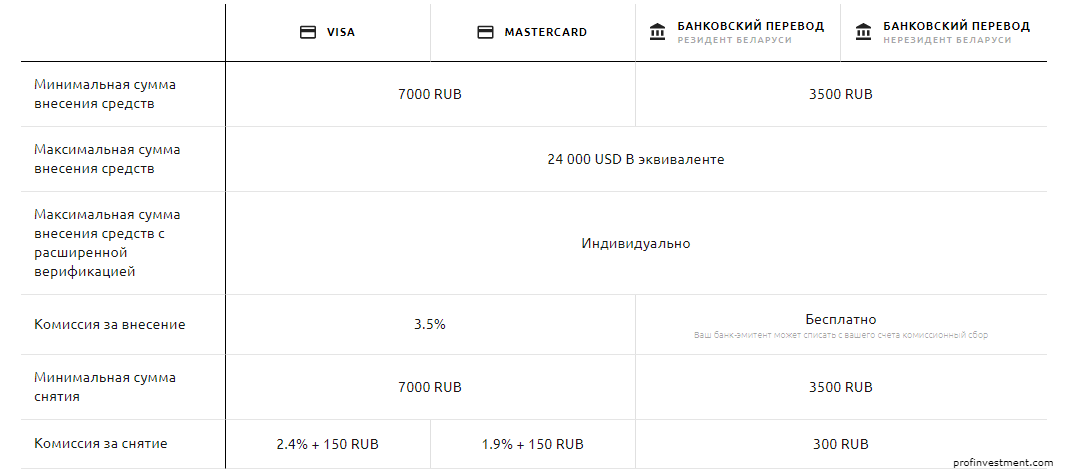Click the 'Бесплатно' bank transfer cell
Screen dimensions: 1066x472
click(841, 319)
